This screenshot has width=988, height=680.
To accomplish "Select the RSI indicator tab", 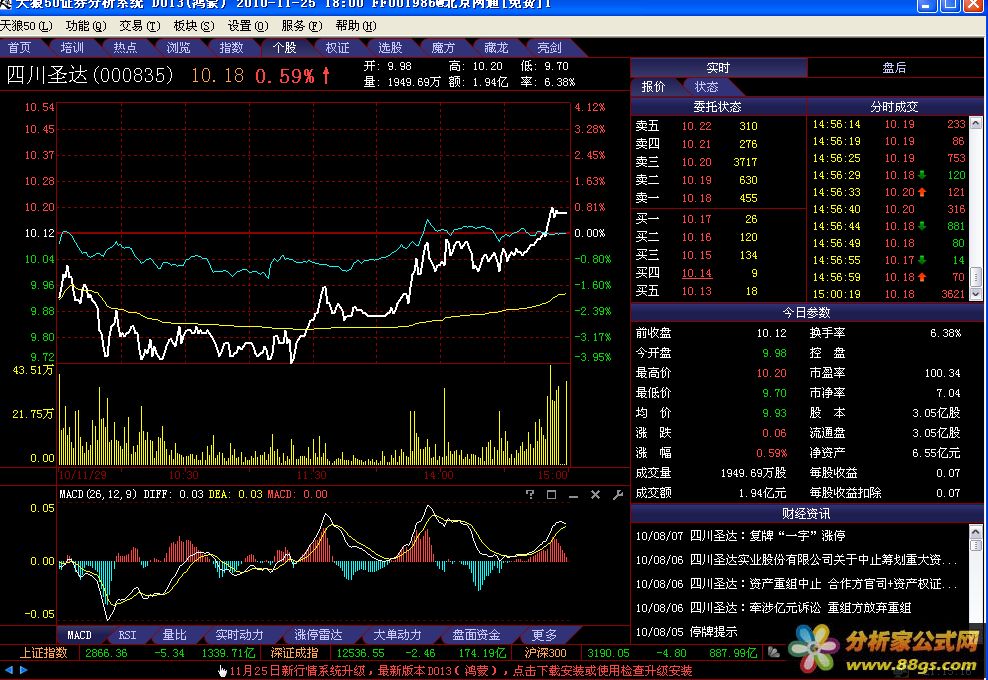I will pyautogui.click(x=127, y=635).
